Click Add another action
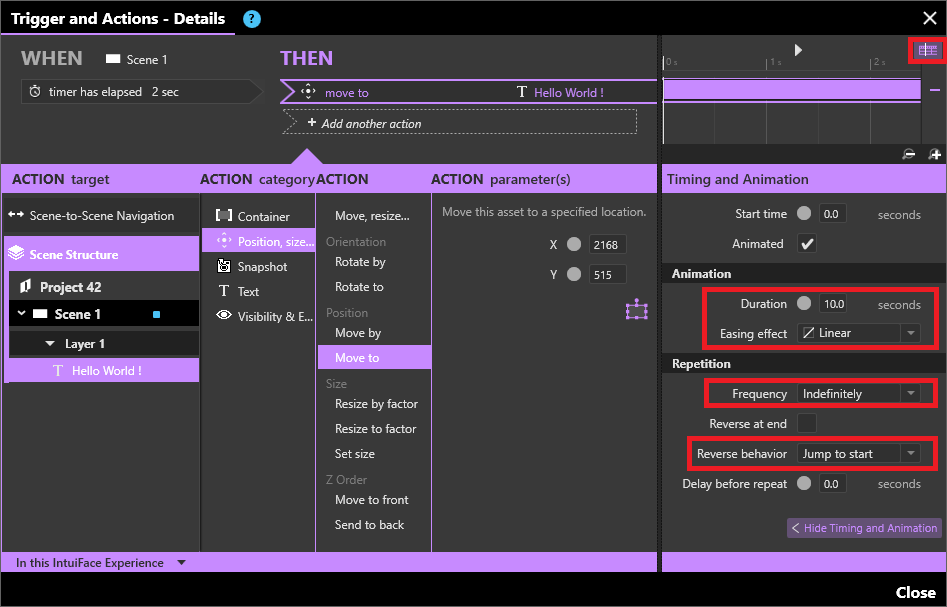Viewport: 947px width, 607px height. point(365,124)
